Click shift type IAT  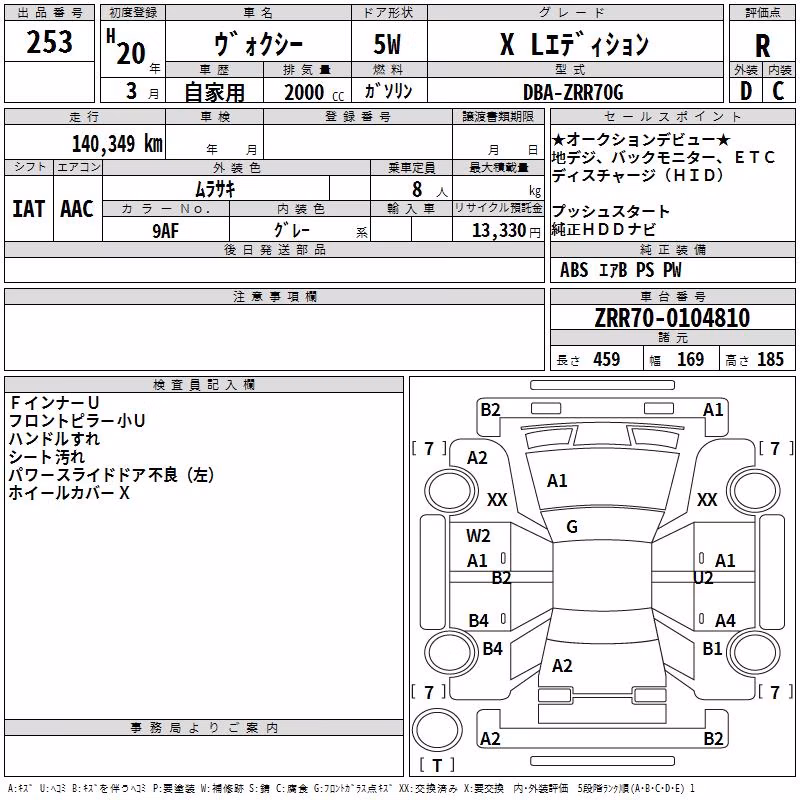(29, 209)
